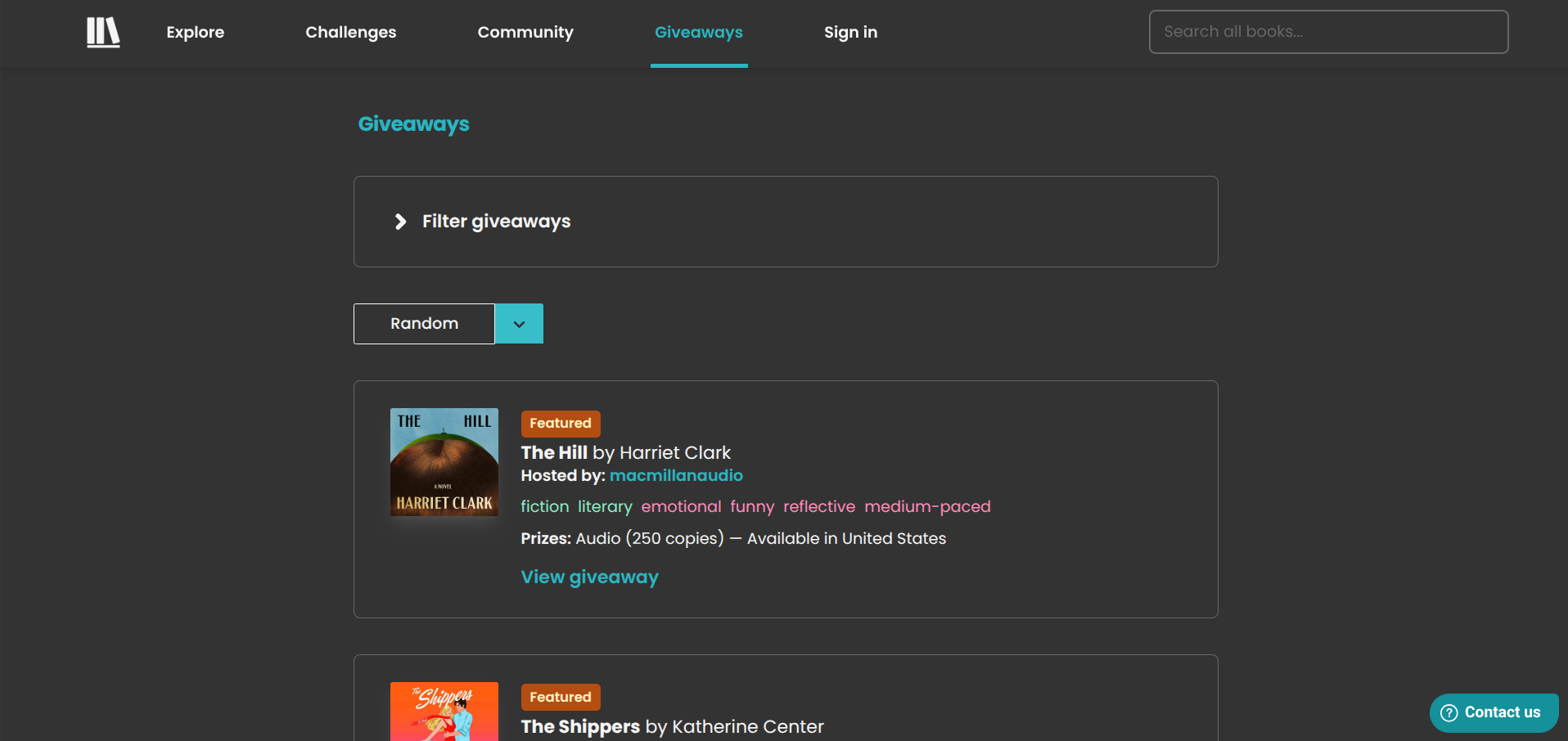Click the question mark help icon
1568x741 pixels.
tap(1449, 712)
